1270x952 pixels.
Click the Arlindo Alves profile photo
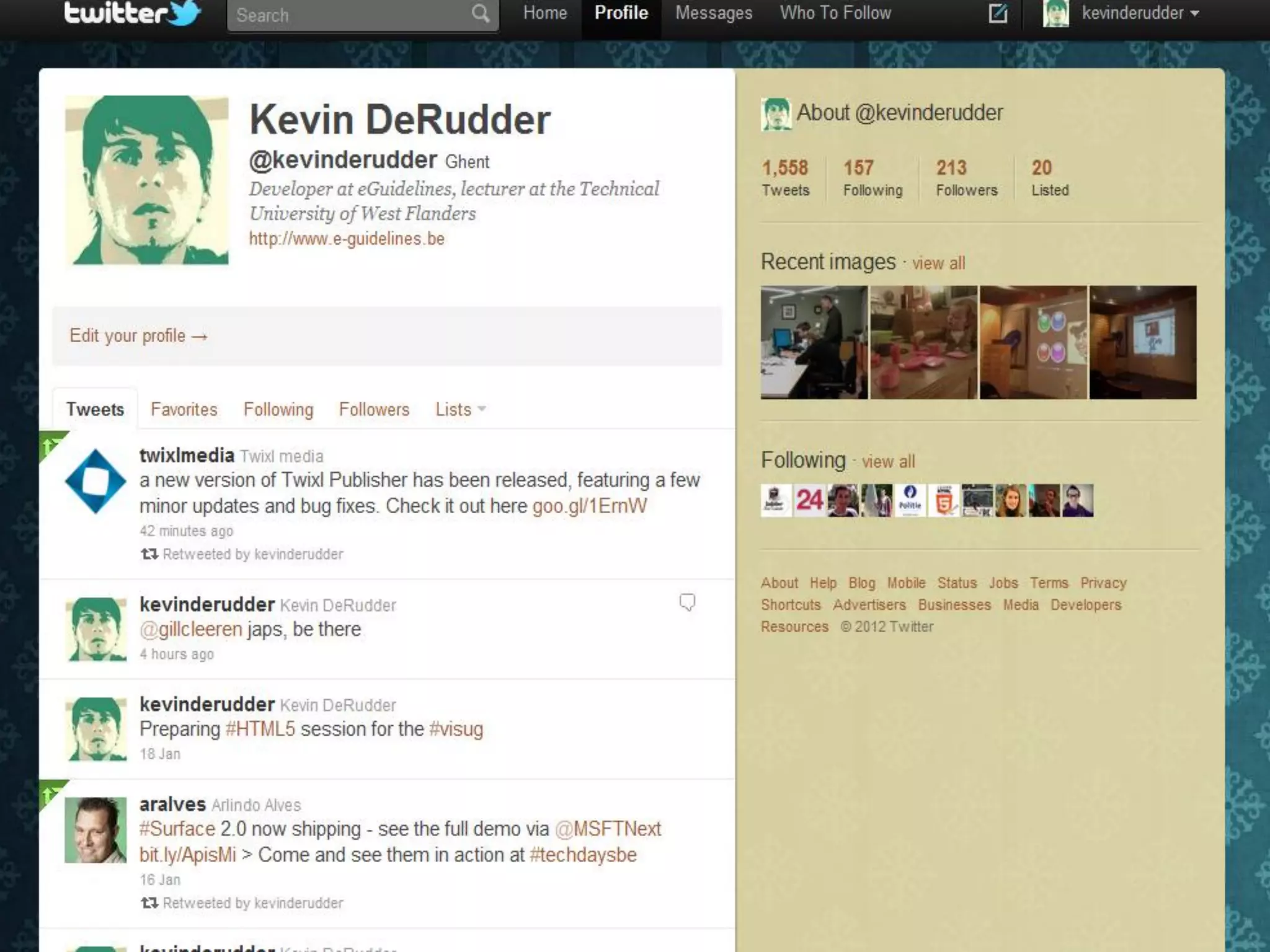click(x=95, y=830)
